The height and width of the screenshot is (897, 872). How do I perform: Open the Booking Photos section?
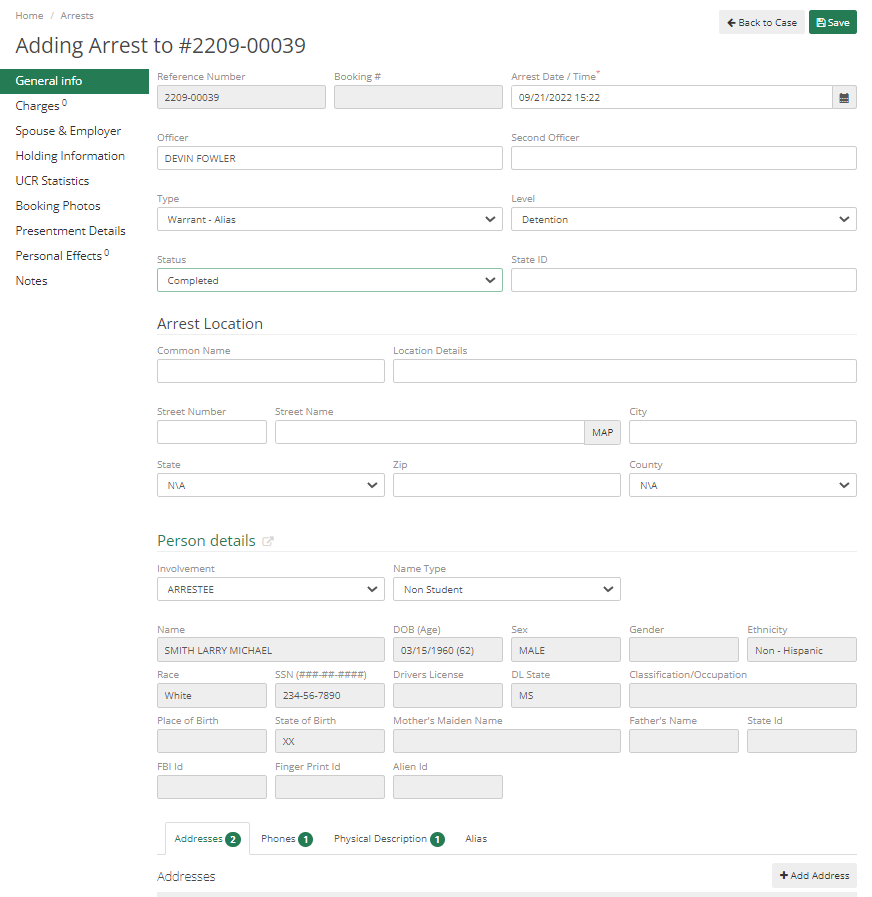(55, 205)
